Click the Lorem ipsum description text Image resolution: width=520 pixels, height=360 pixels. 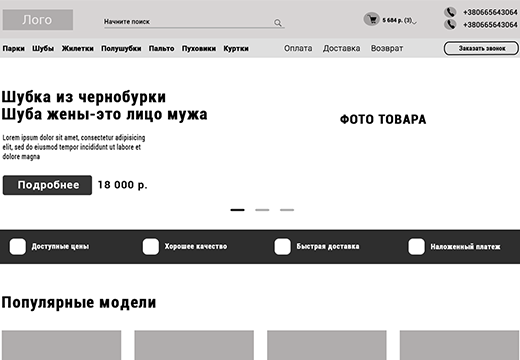click(74, 147)
